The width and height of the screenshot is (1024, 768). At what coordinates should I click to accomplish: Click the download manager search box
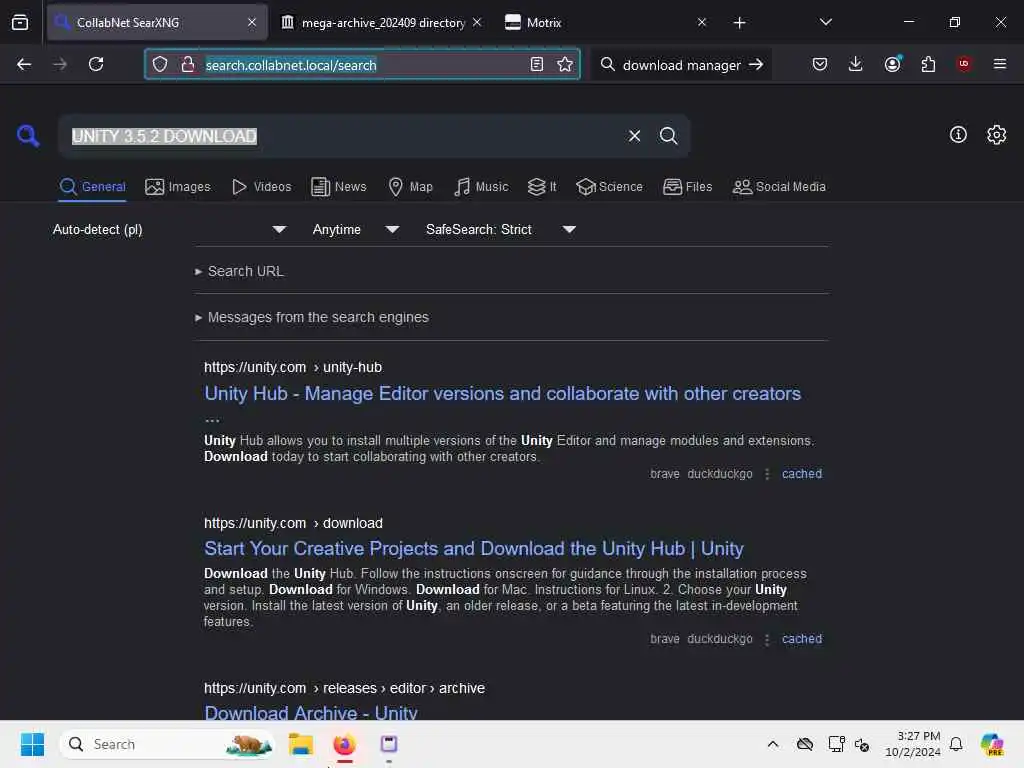coord(681,65)
